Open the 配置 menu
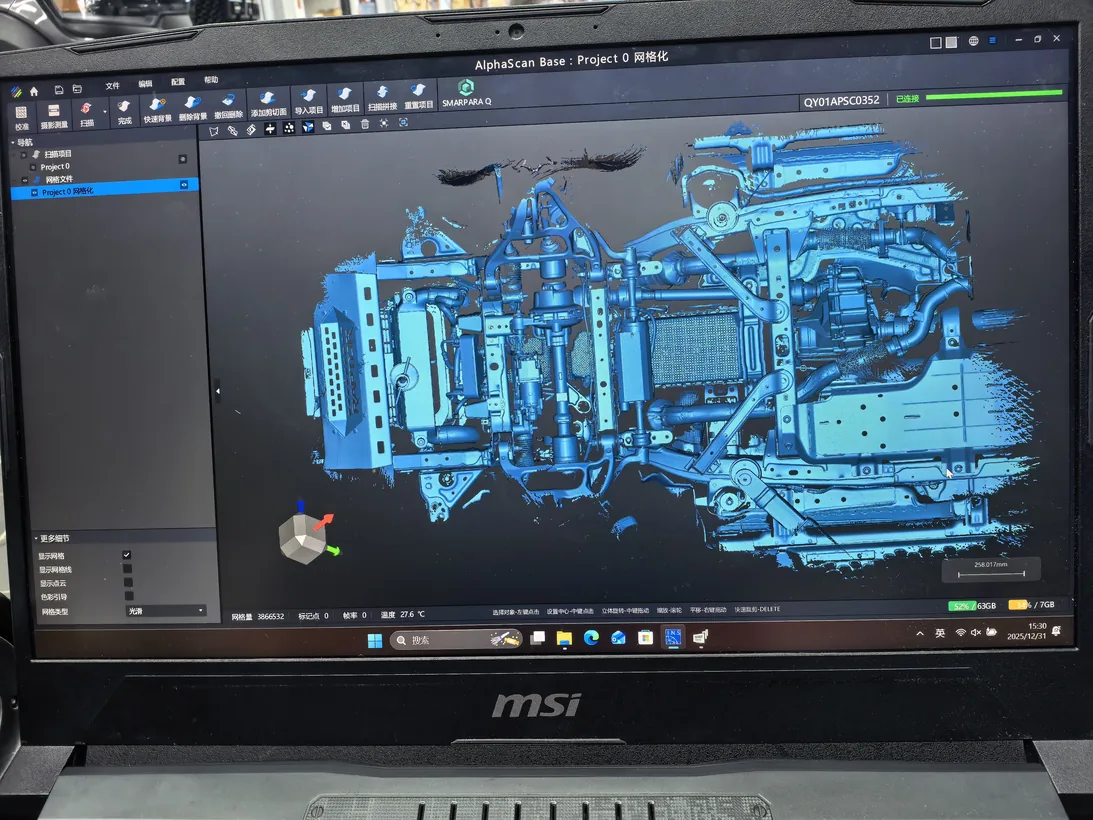Screen dimensions: 1093x820 178,82
